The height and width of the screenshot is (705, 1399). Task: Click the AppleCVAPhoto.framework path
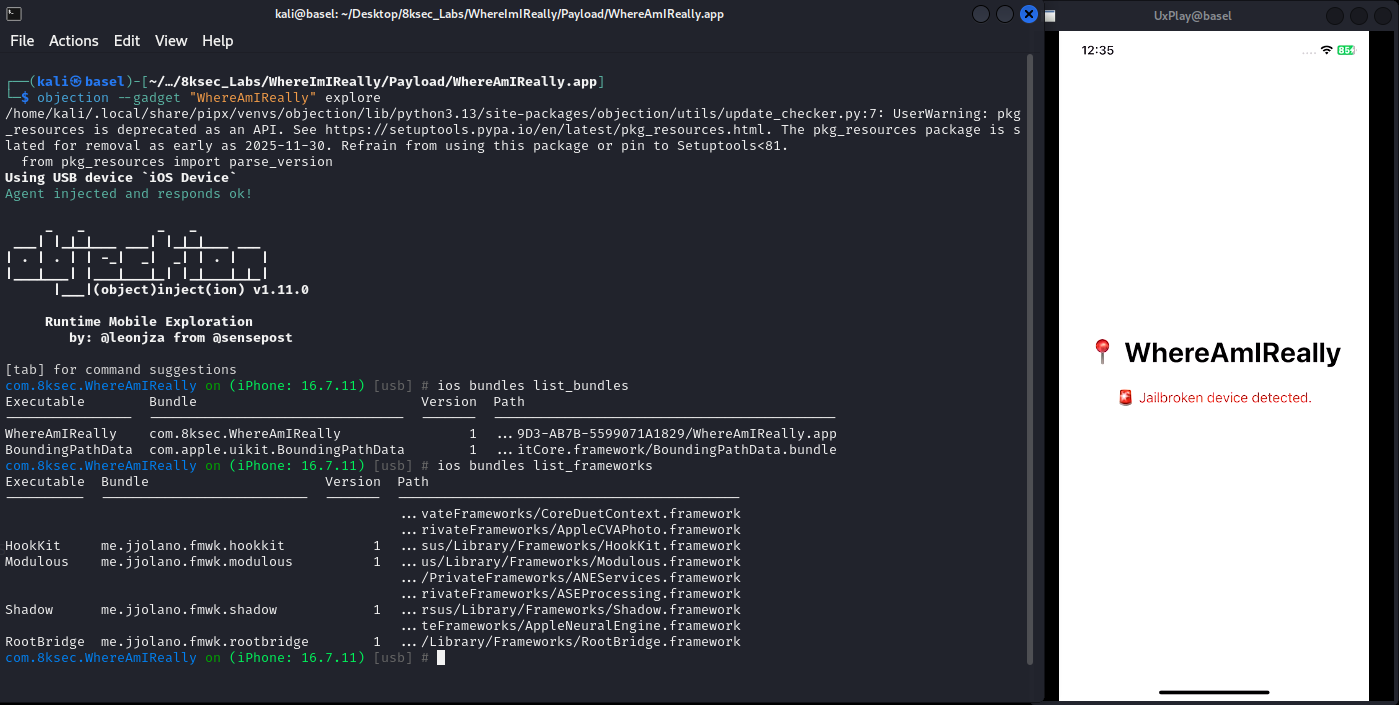click(x=571, y=530)
